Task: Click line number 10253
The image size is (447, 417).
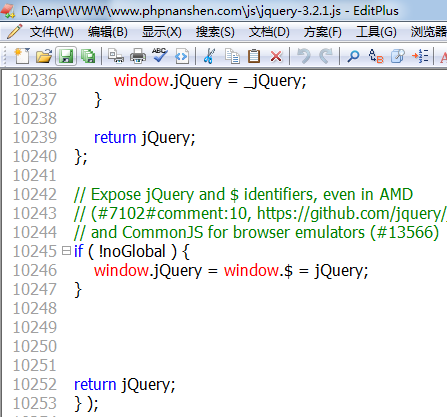Action: point(35,403)
